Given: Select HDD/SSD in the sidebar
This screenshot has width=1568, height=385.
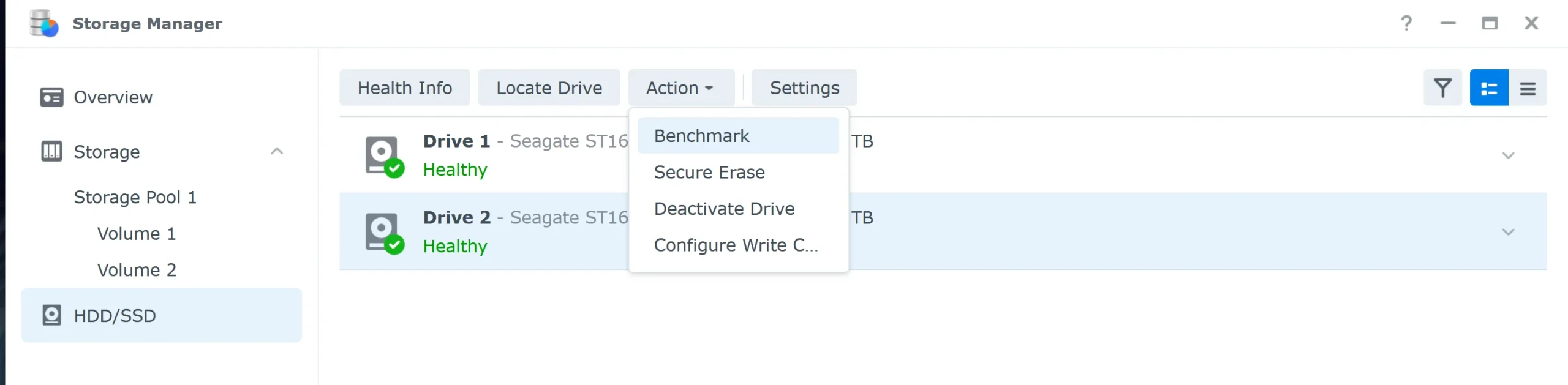Looking at the screenshot, I should tap(115, 316).
